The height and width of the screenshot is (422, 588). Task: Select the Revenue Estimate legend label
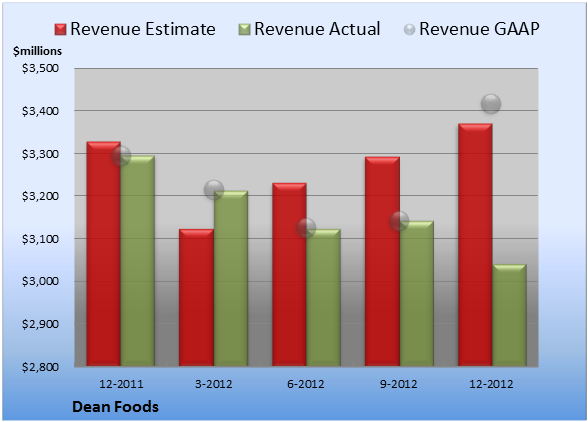143,29
